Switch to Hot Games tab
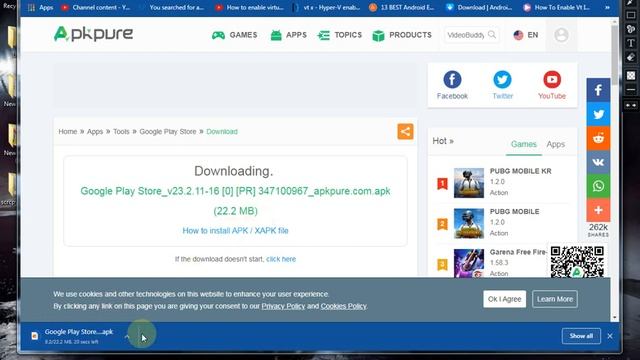Image resolution: width=640 pixels, height=360 pixels. coord(524,144)
